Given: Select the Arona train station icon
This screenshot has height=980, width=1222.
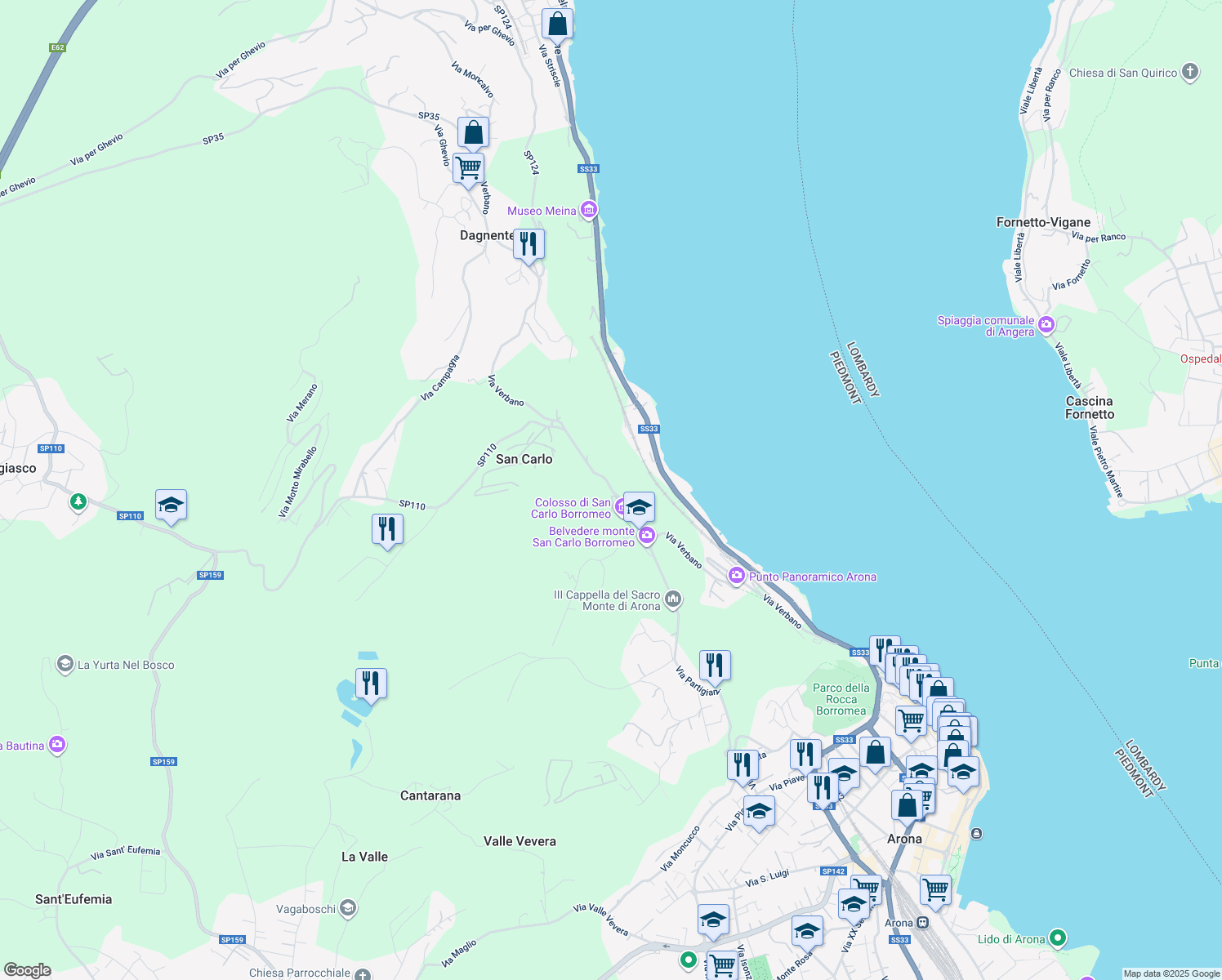Looking at the screenshot, I should (922, 923).
